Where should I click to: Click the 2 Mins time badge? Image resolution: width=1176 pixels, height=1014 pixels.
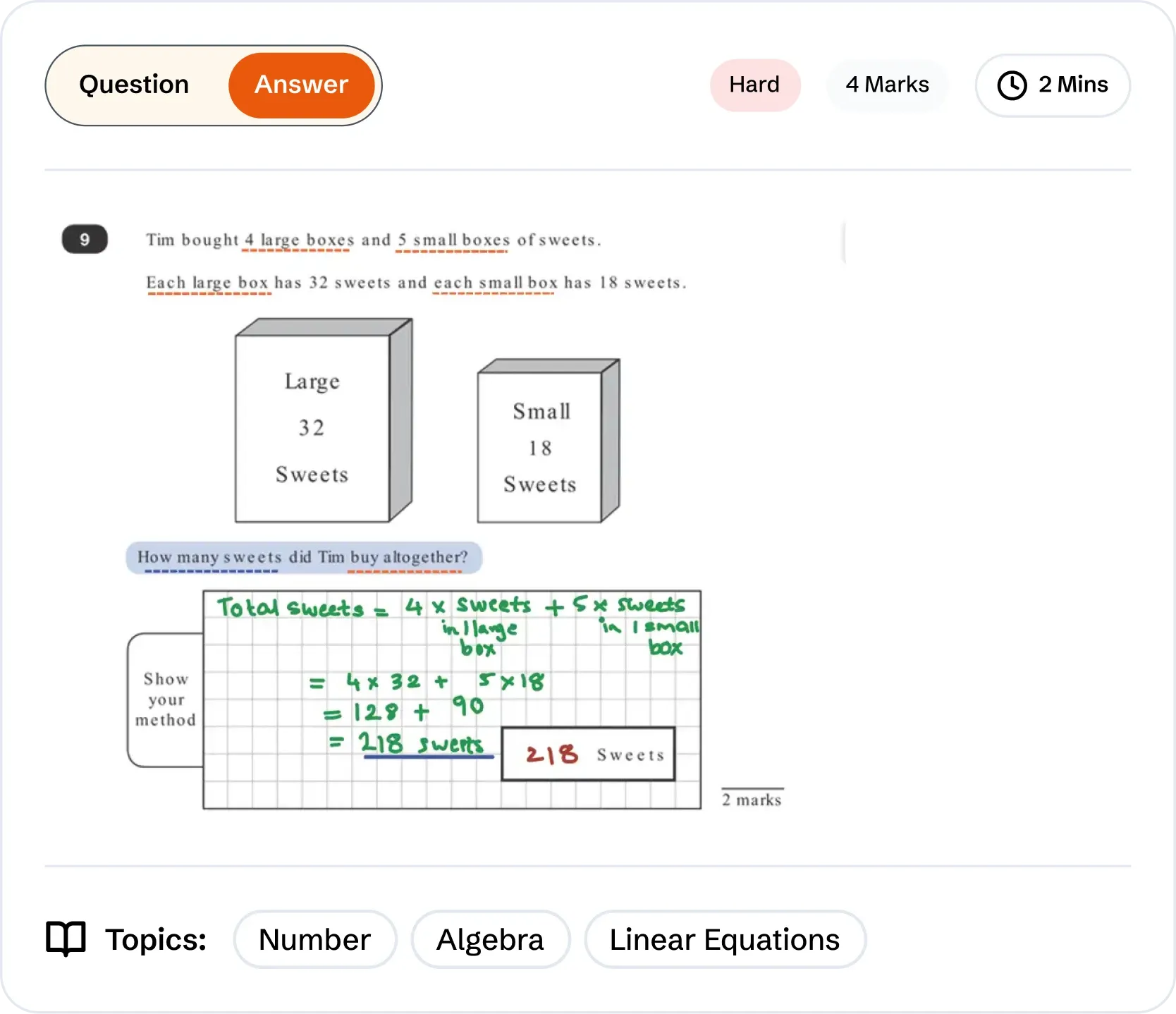coord(1052,85)
